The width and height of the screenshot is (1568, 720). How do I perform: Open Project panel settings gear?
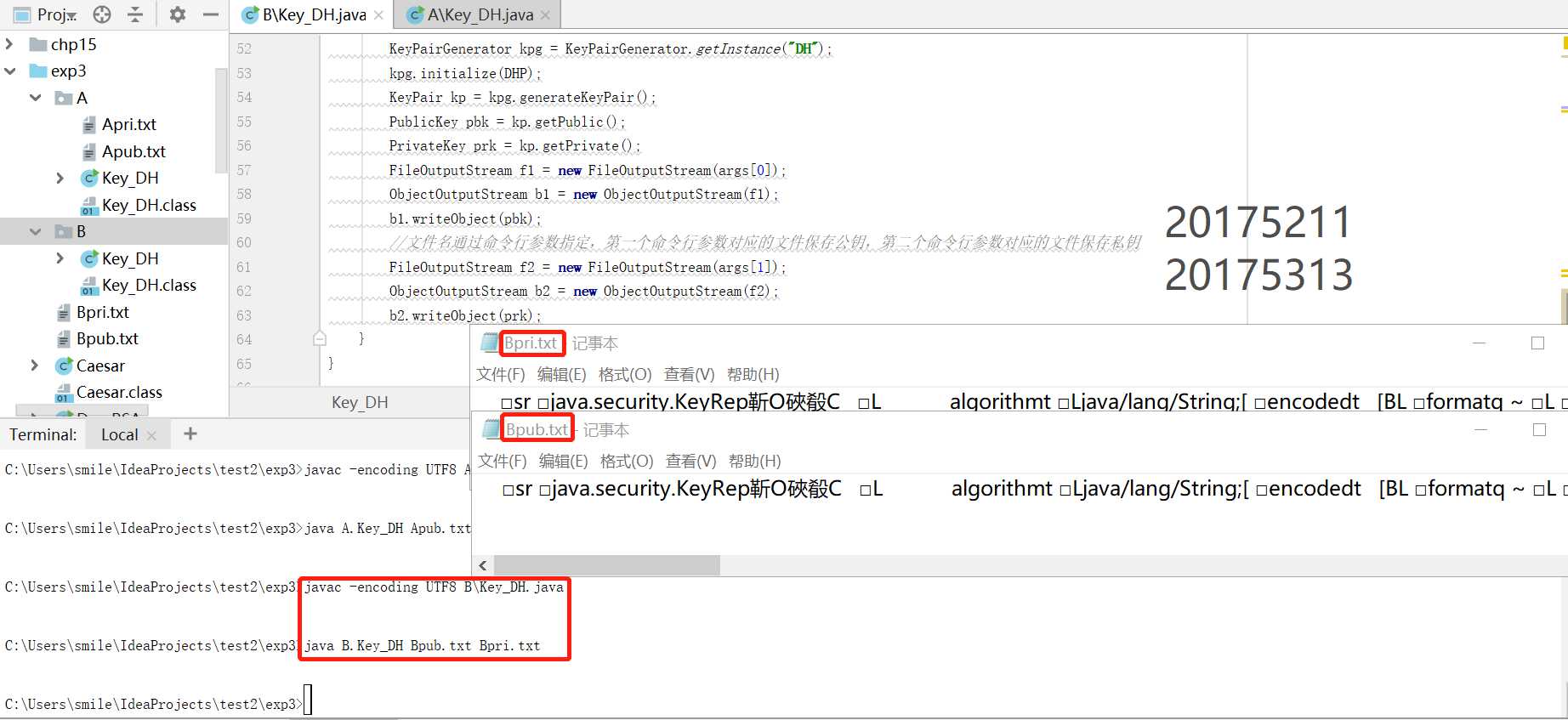[178, 14]
